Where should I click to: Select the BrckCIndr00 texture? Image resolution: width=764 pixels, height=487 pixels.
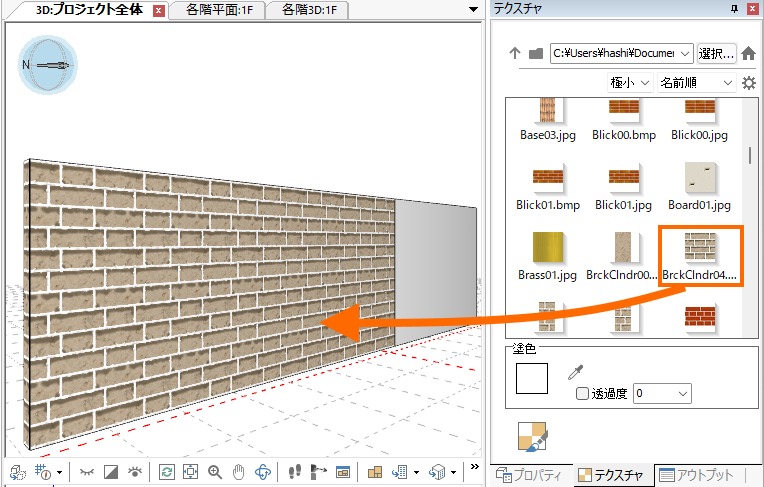click(x=622, y=257)
